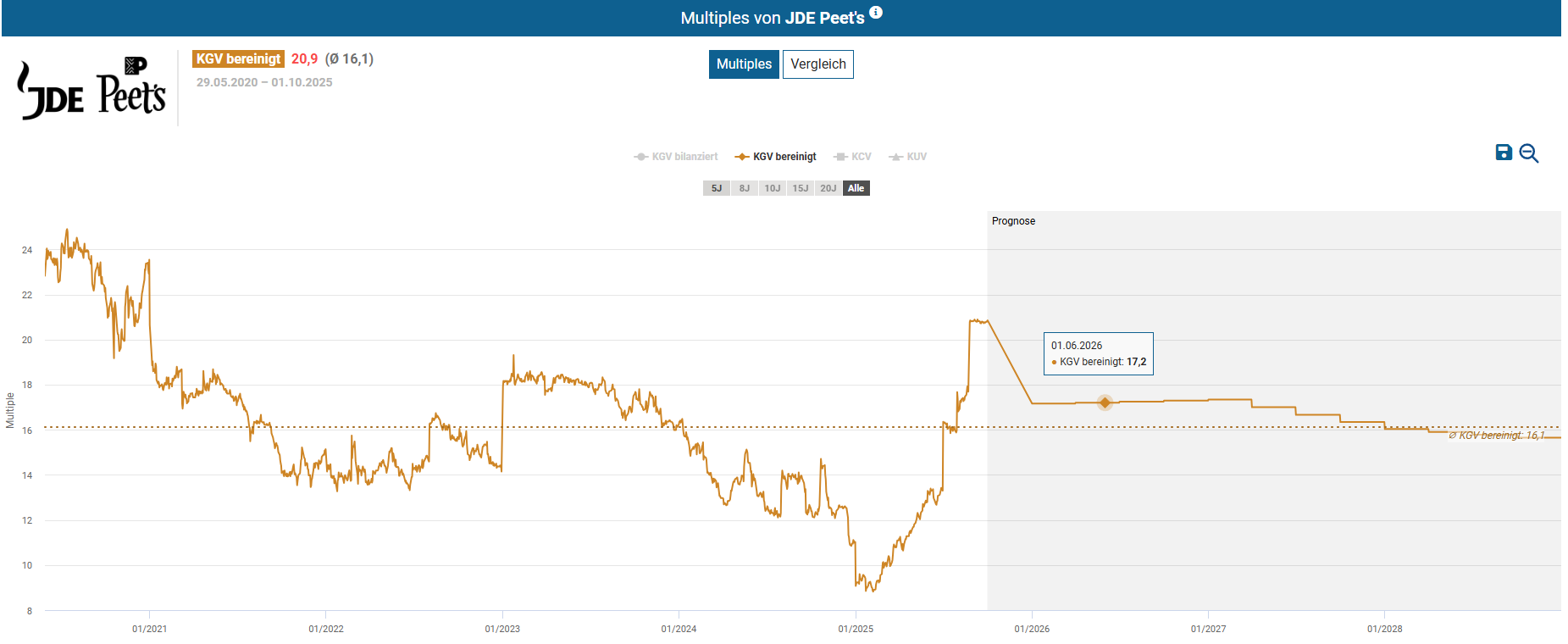The height and width of the screenshot is (644, 1568).
Task: Click the average KGV bereinigt 16,1 line label
Action: pyautogui.click(x=1497, y=436)
